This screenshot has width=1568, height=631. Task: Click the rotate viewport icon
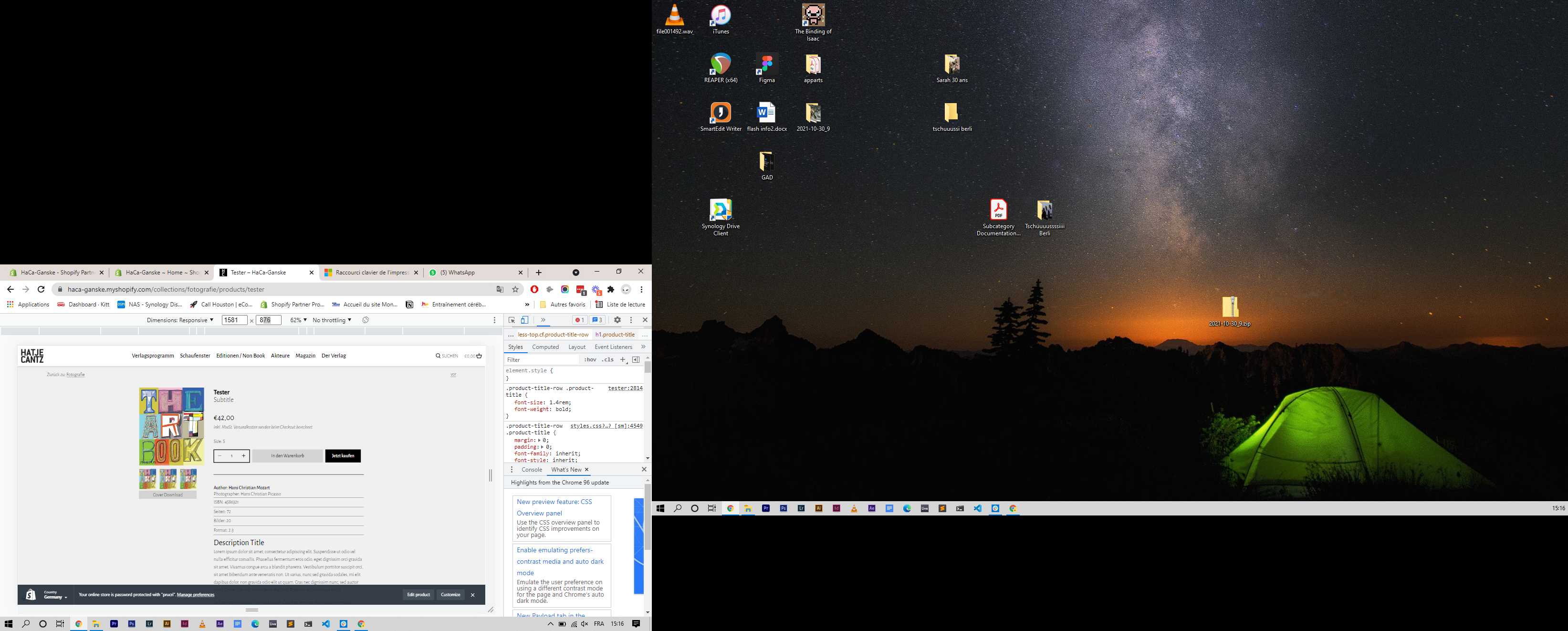click(x=365, y=320)
